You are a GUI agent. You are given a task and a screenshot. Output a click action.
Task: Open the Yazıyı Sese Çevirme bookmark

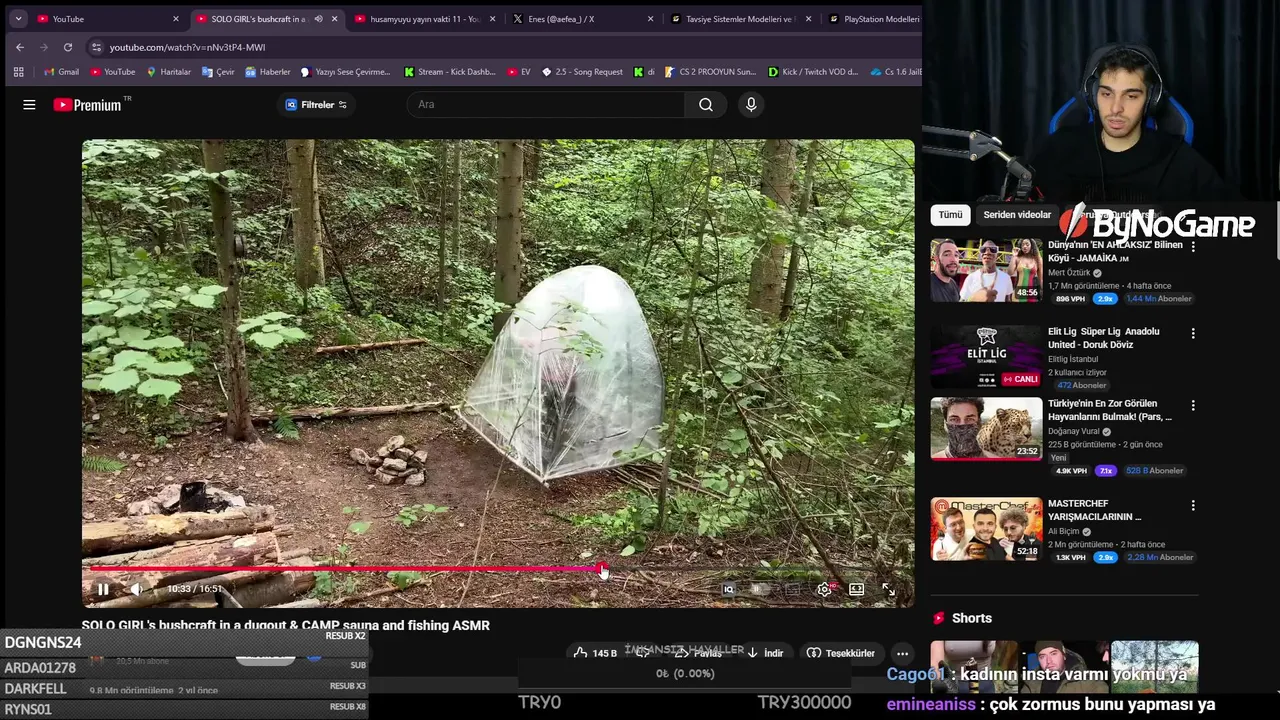pos(346,72)
